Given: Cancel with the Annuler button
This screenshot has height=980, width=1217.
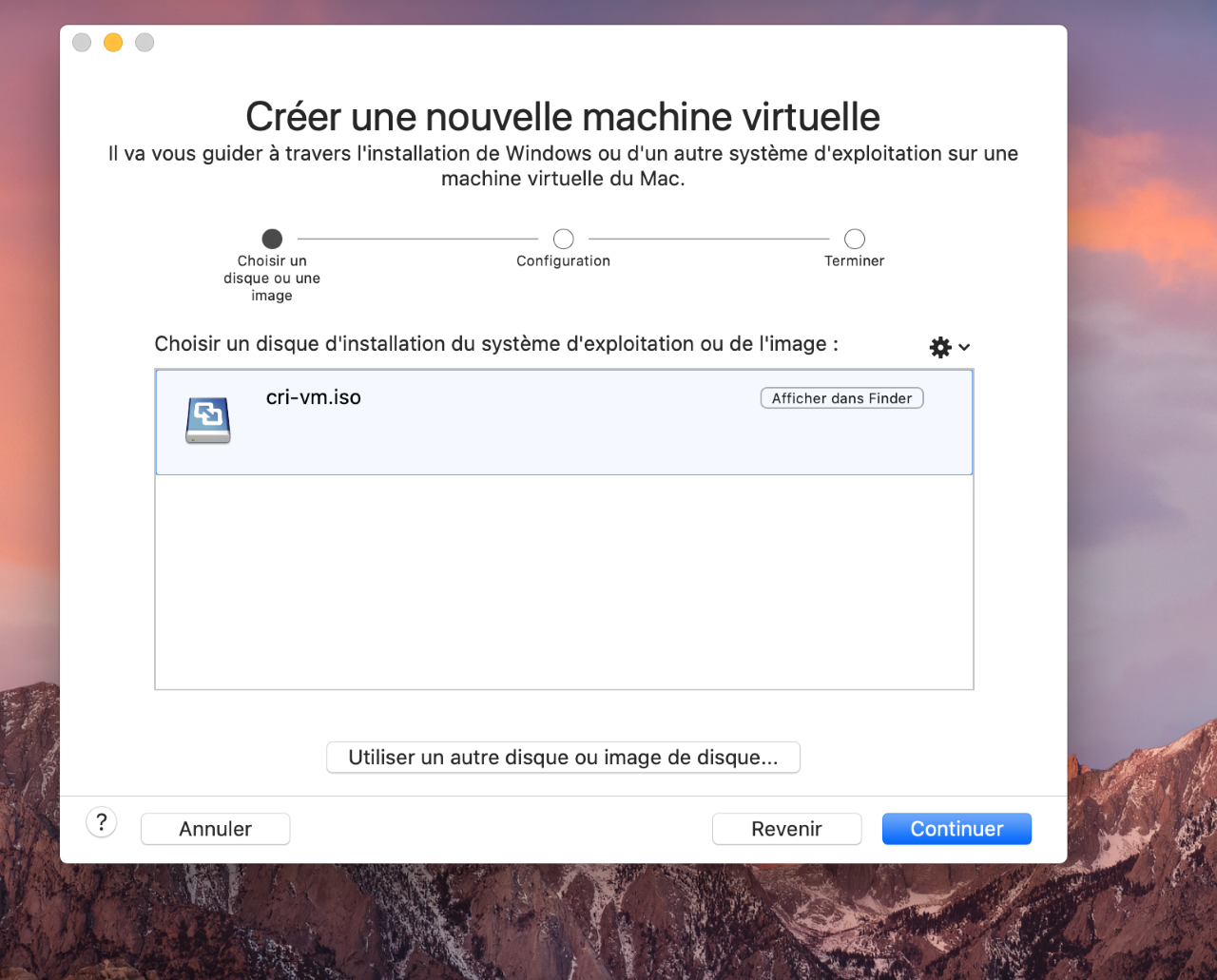Looking at the screenshot, I should tap(216, 829).
